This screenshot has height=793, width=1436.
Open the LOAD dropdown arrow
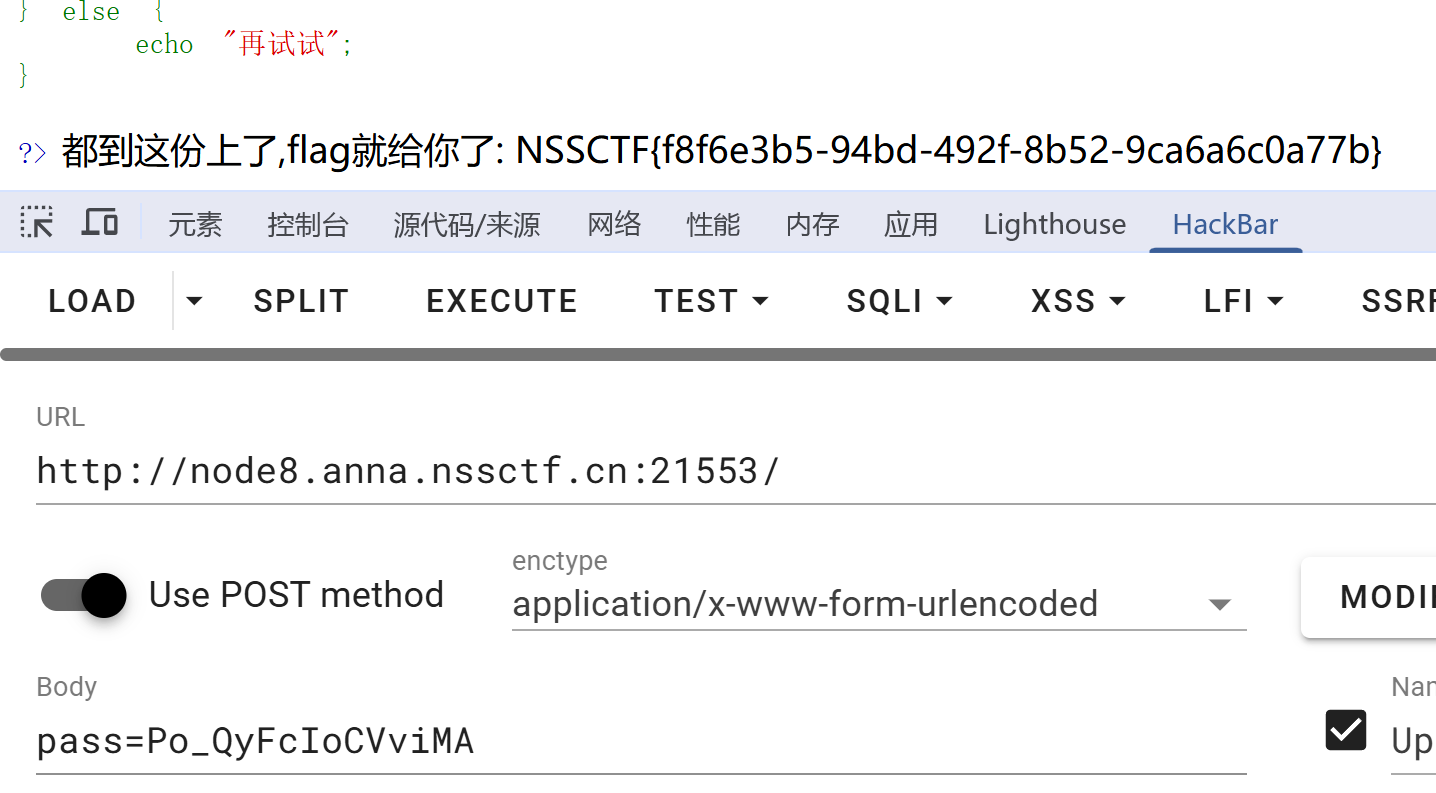[194, 300]
